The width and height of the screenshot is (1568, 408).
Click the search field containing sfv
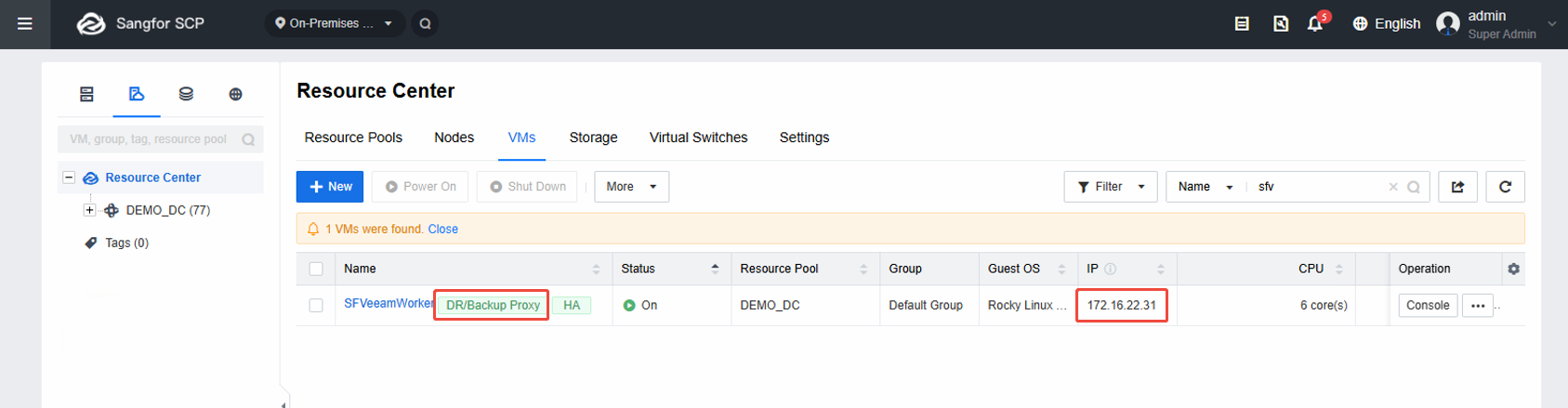click(1320, 187)
